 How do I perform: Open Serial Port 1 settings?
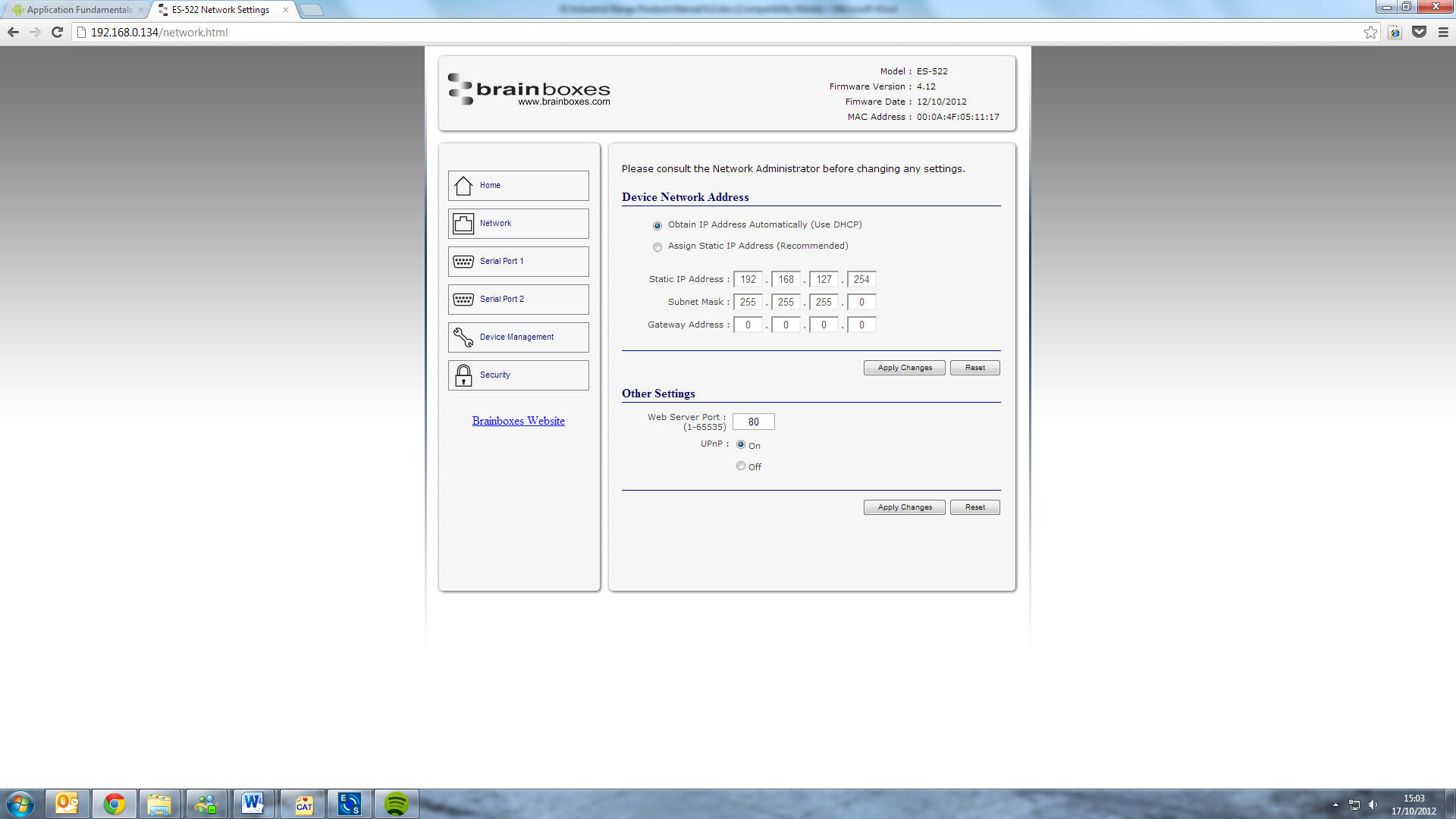coord(518,261)
